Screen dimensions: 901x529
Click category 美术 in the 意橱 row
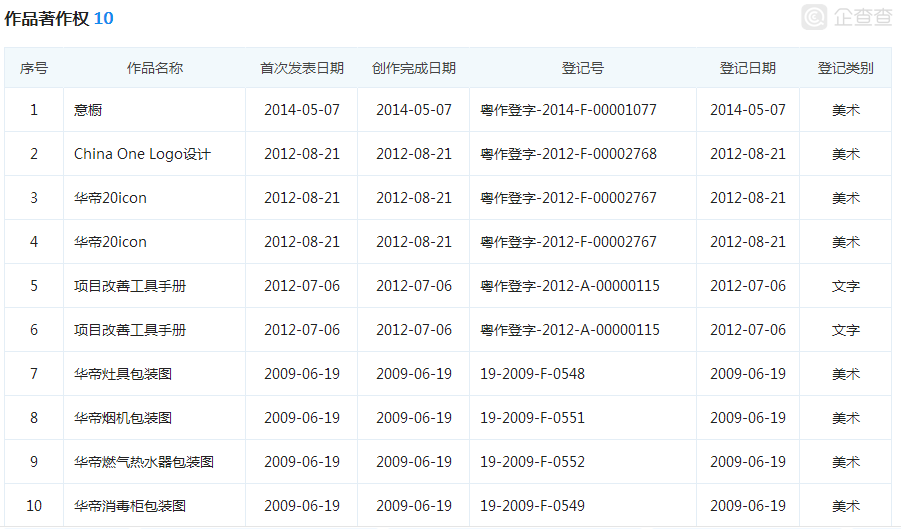click(x=845, y=110)
